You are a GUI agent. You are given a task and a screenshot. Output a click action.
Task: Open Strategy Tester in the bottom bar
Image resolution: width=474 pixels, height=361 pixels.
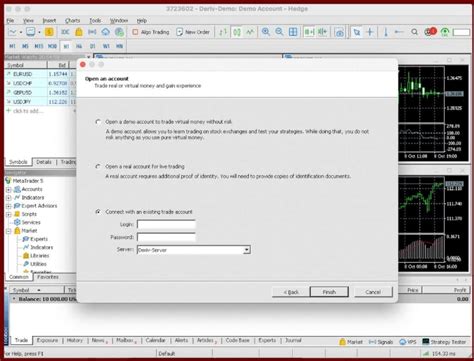pyautogui.click(x=444, y=342)
